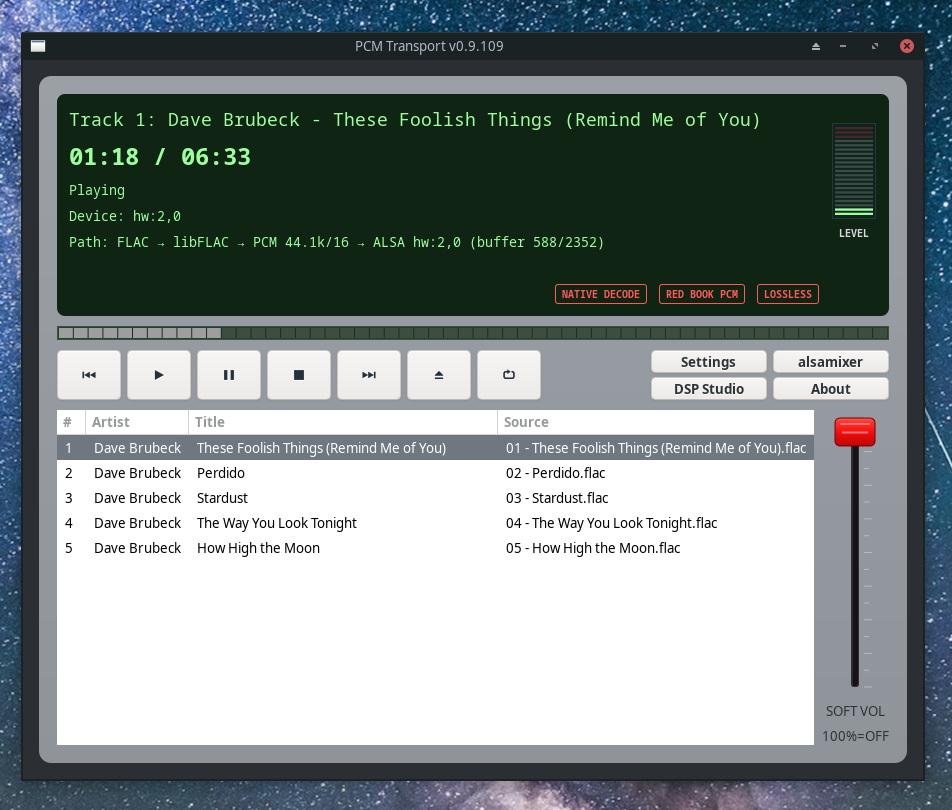952x810 pixels.
Task: Click source 01 - These Foolish Things.flac
Action: tap(656, 448)
